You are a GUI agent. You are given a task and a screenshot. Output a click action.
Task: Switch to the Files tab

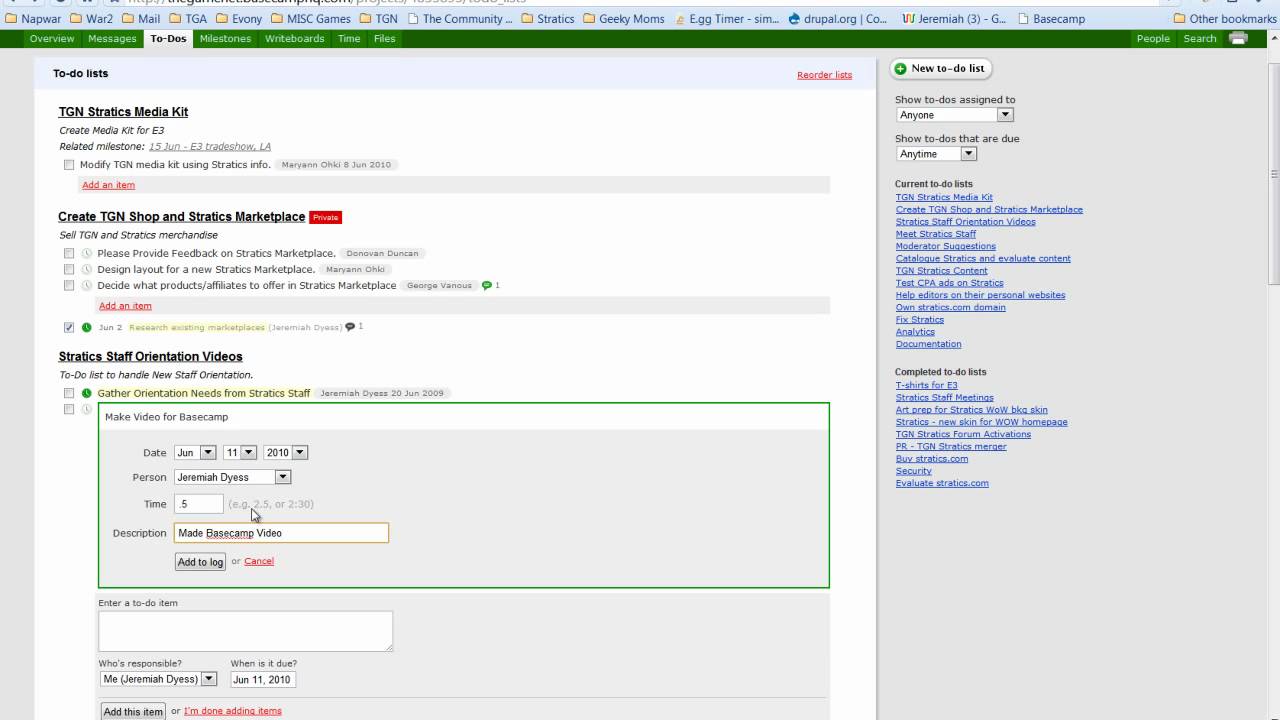pos(385,39)
